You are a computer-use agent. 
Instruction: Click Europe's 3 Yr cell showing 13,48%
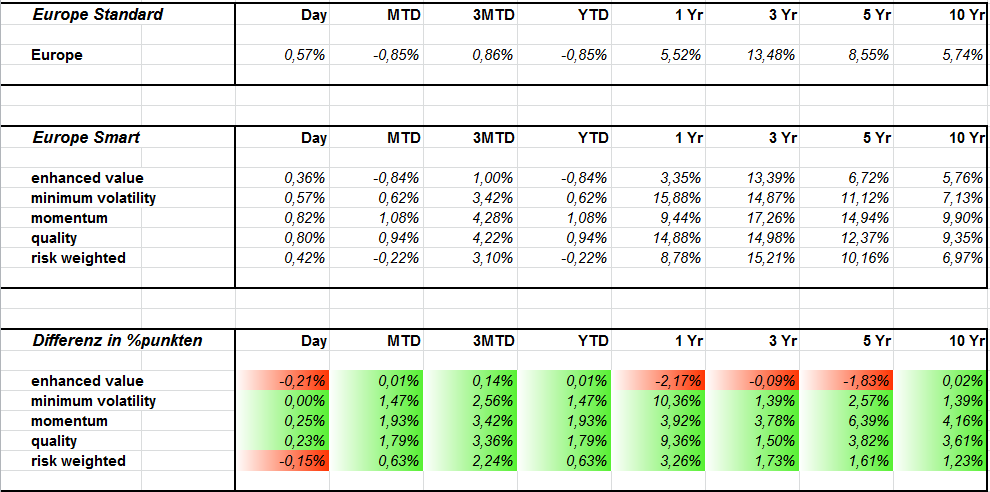[773, 55]
